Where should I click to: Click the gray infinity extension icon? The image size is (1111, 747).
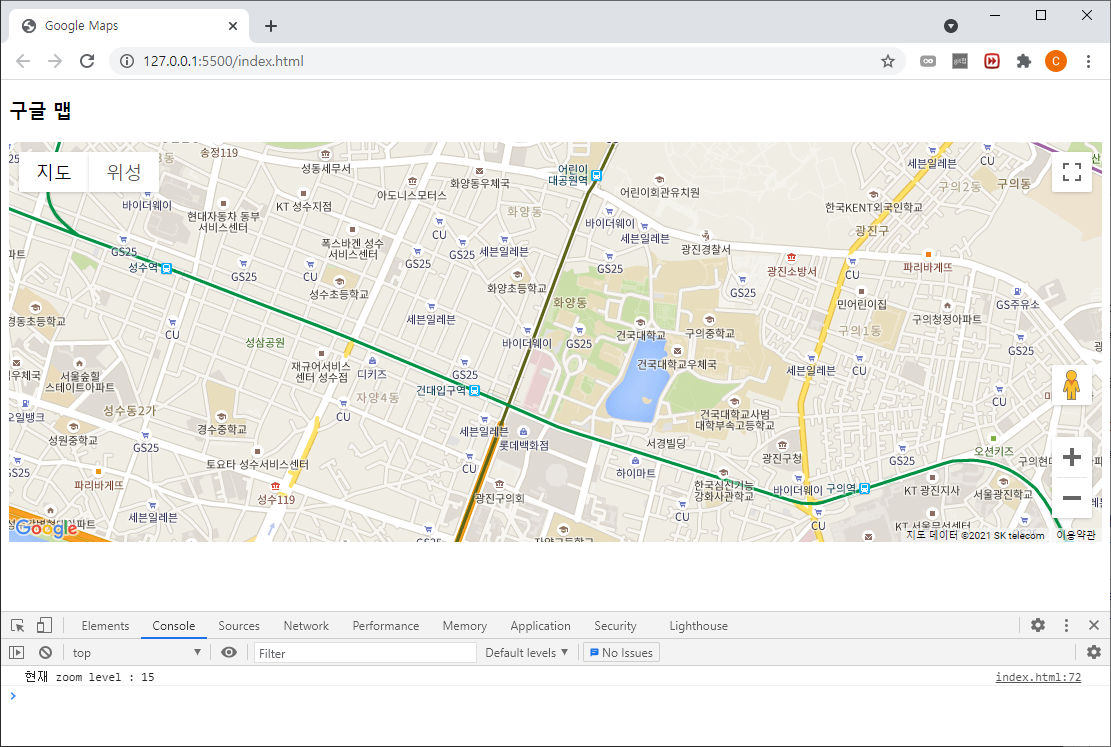point(927,61)
